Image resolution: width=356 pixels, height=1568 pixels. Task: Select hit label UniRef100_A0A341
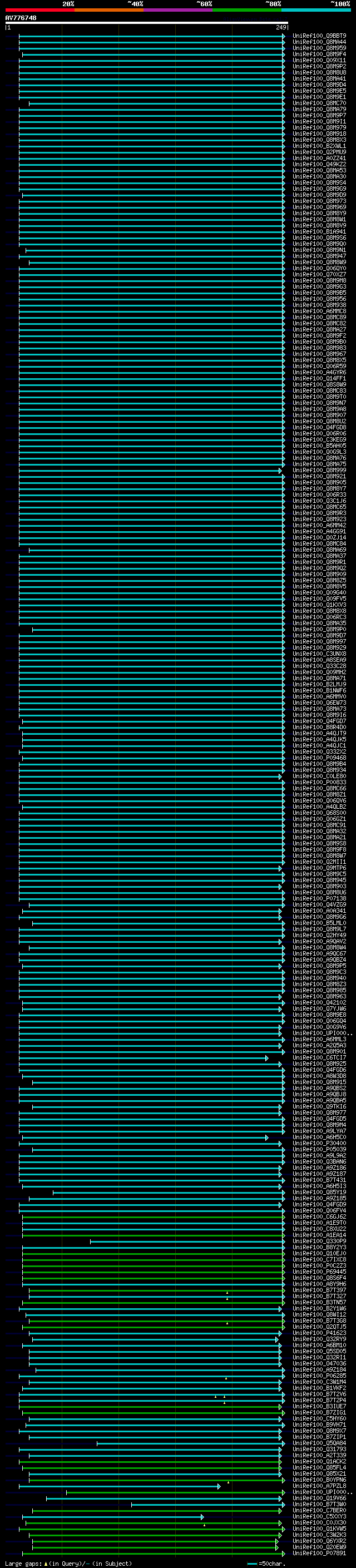(x=319, y=911)
